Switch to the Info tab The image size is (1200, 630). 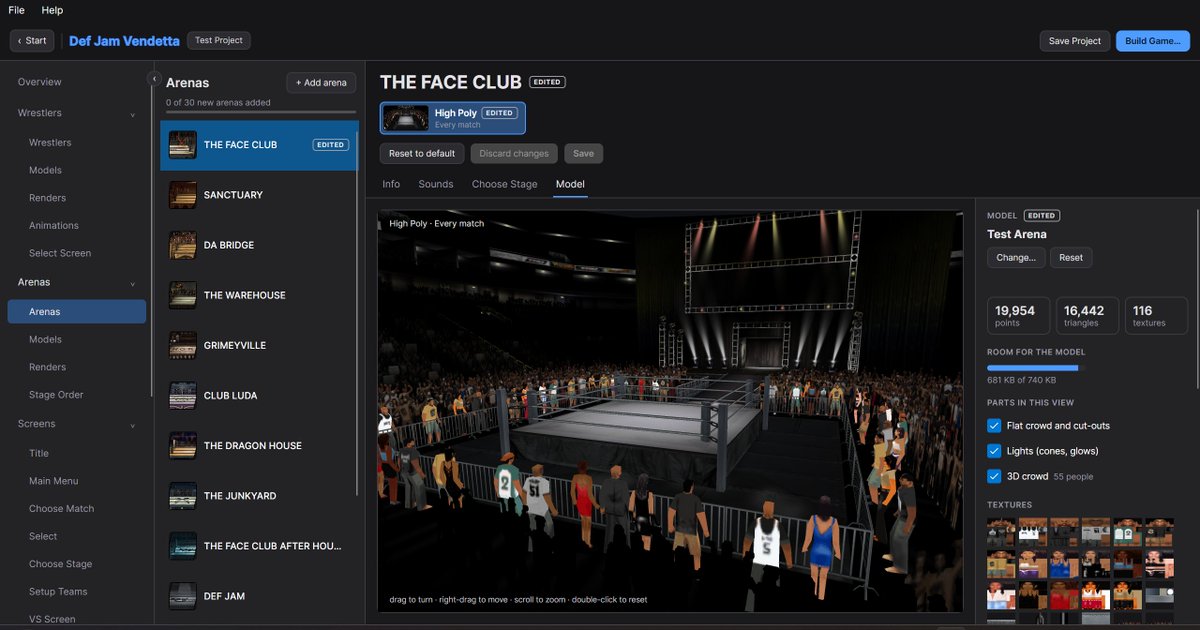tap(391, 184)
